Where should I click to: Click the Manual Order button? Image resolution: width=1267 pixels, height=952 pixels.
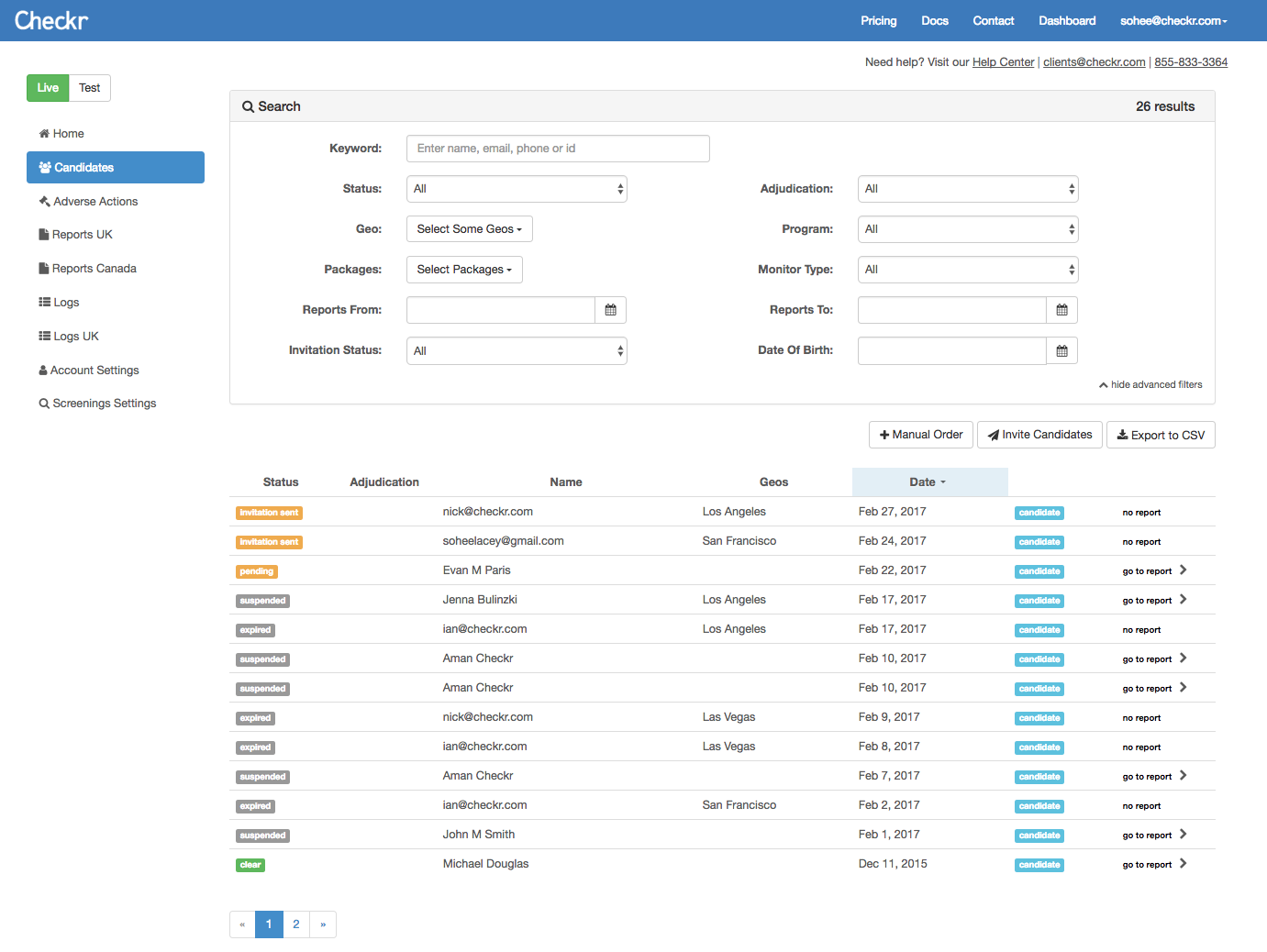921,435
